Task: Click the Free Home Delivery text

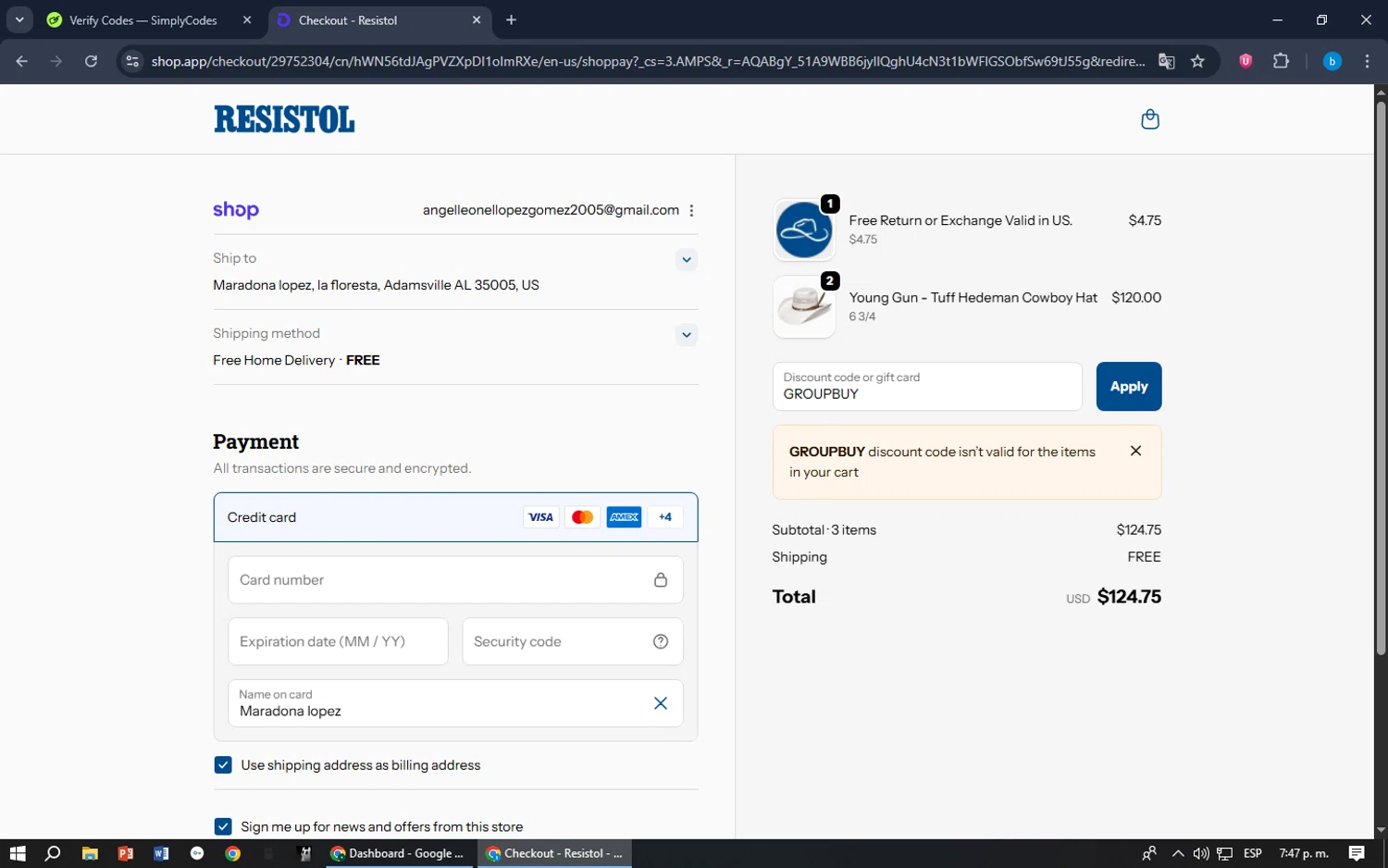Action: (274, 360)
